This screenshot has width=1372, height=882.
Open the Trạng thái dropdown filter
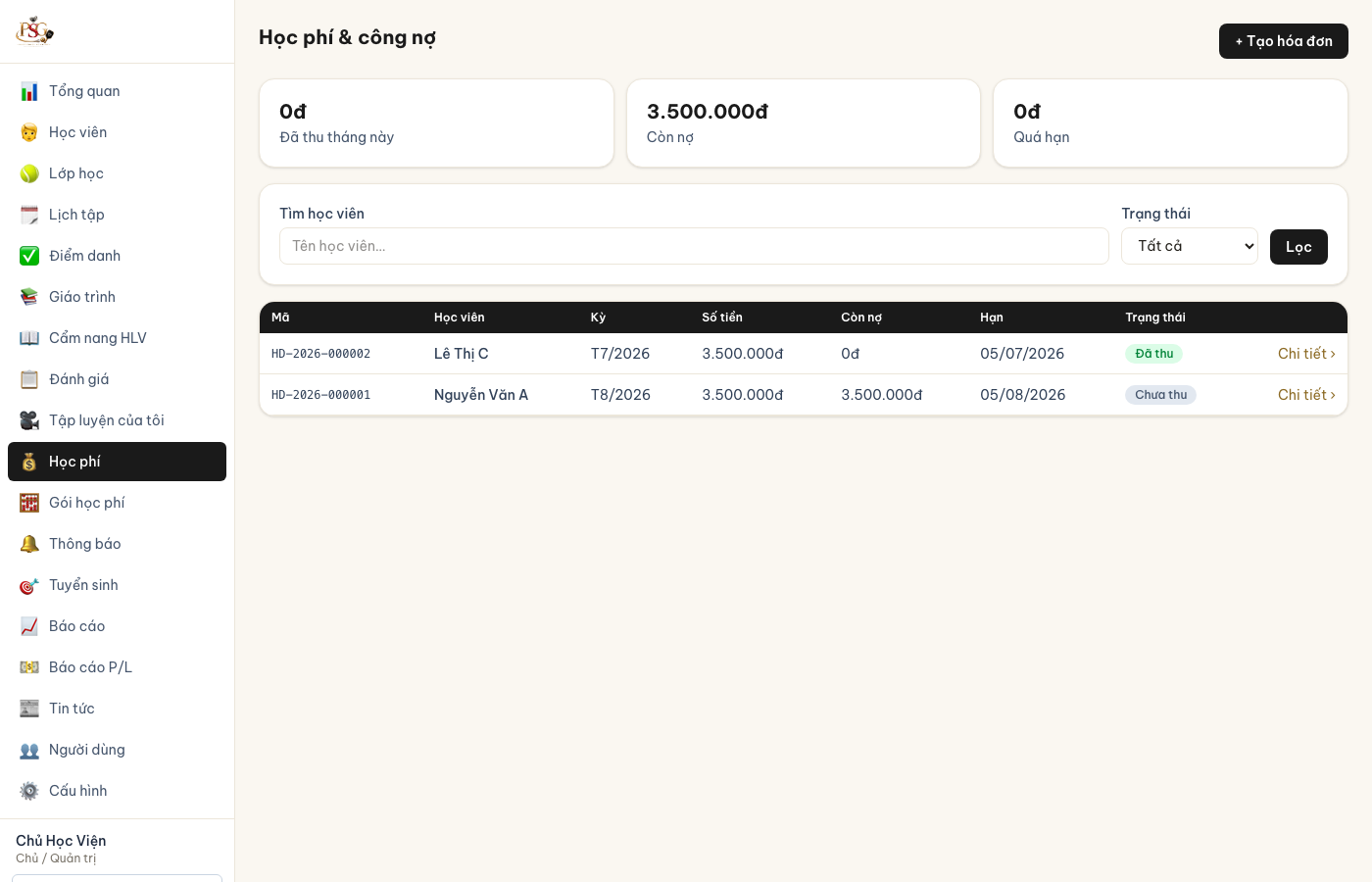click(x=1190, y=246)
